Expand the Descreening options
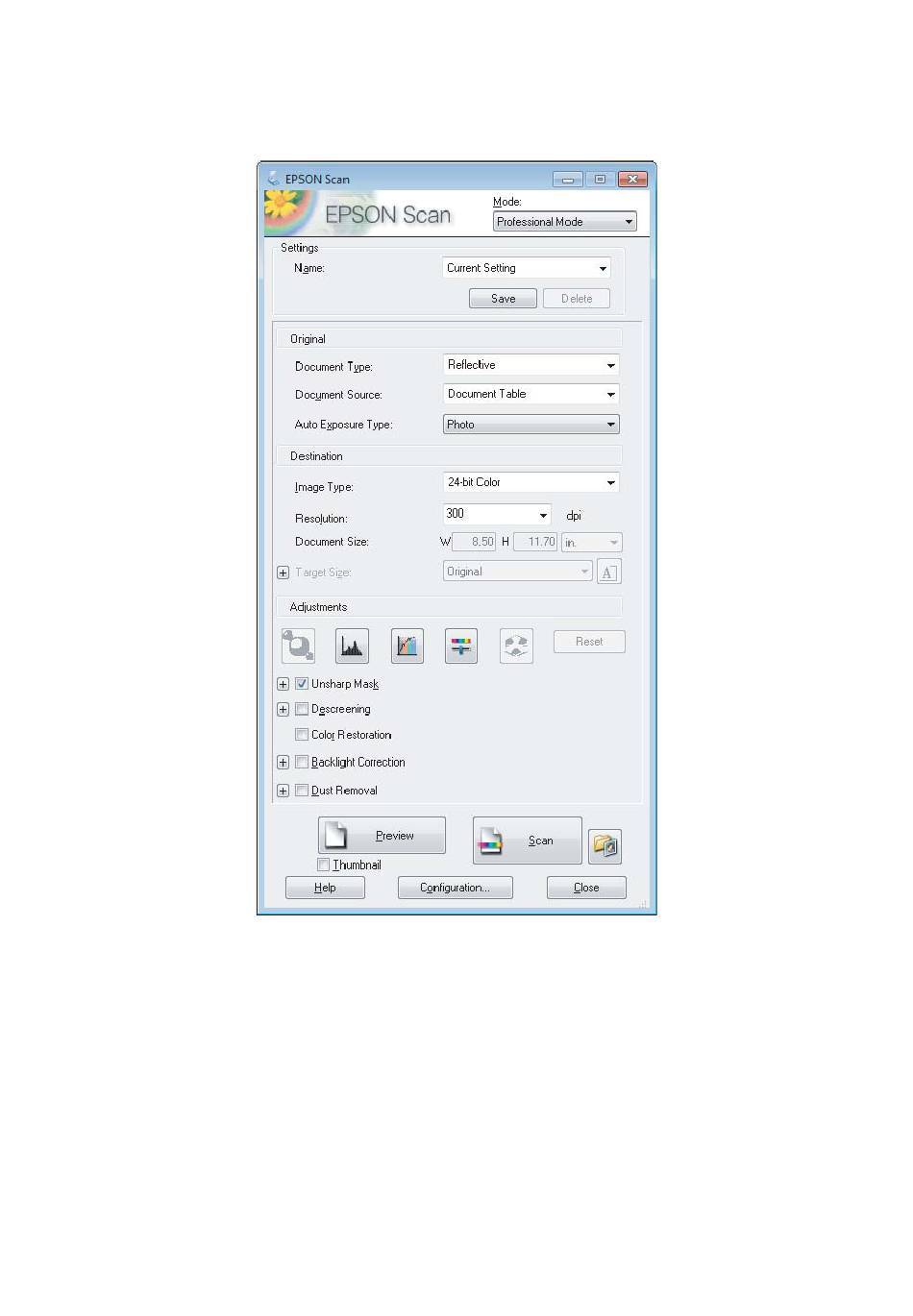 click(283, 710)
